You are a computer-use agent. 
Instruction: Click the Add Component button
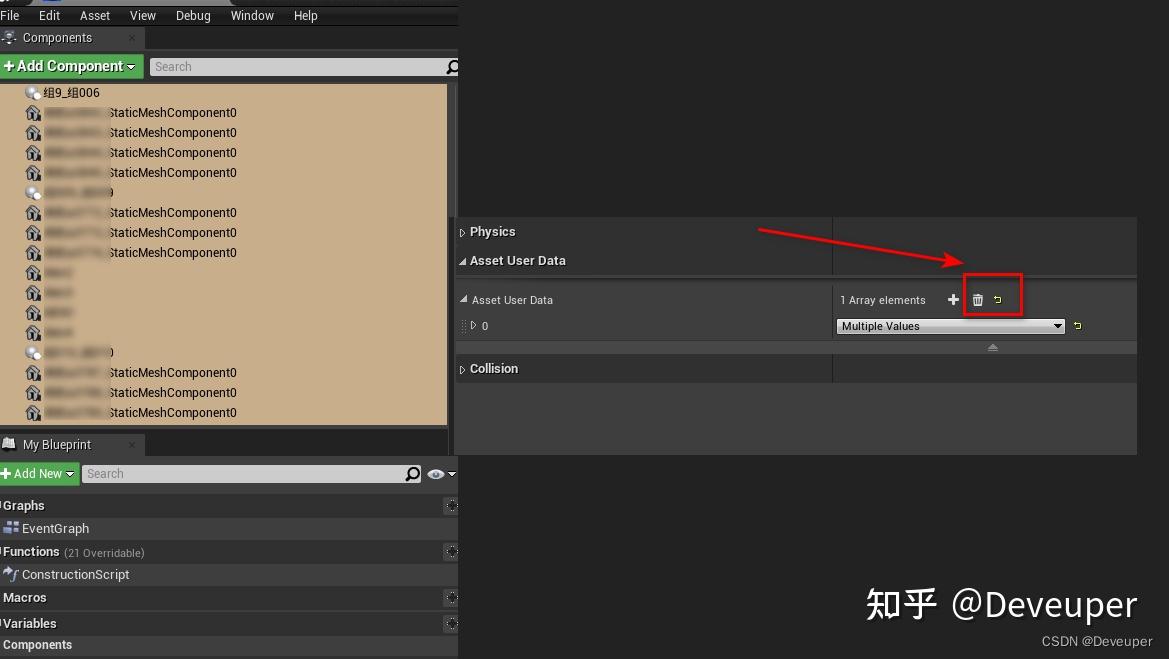(65, 66)
